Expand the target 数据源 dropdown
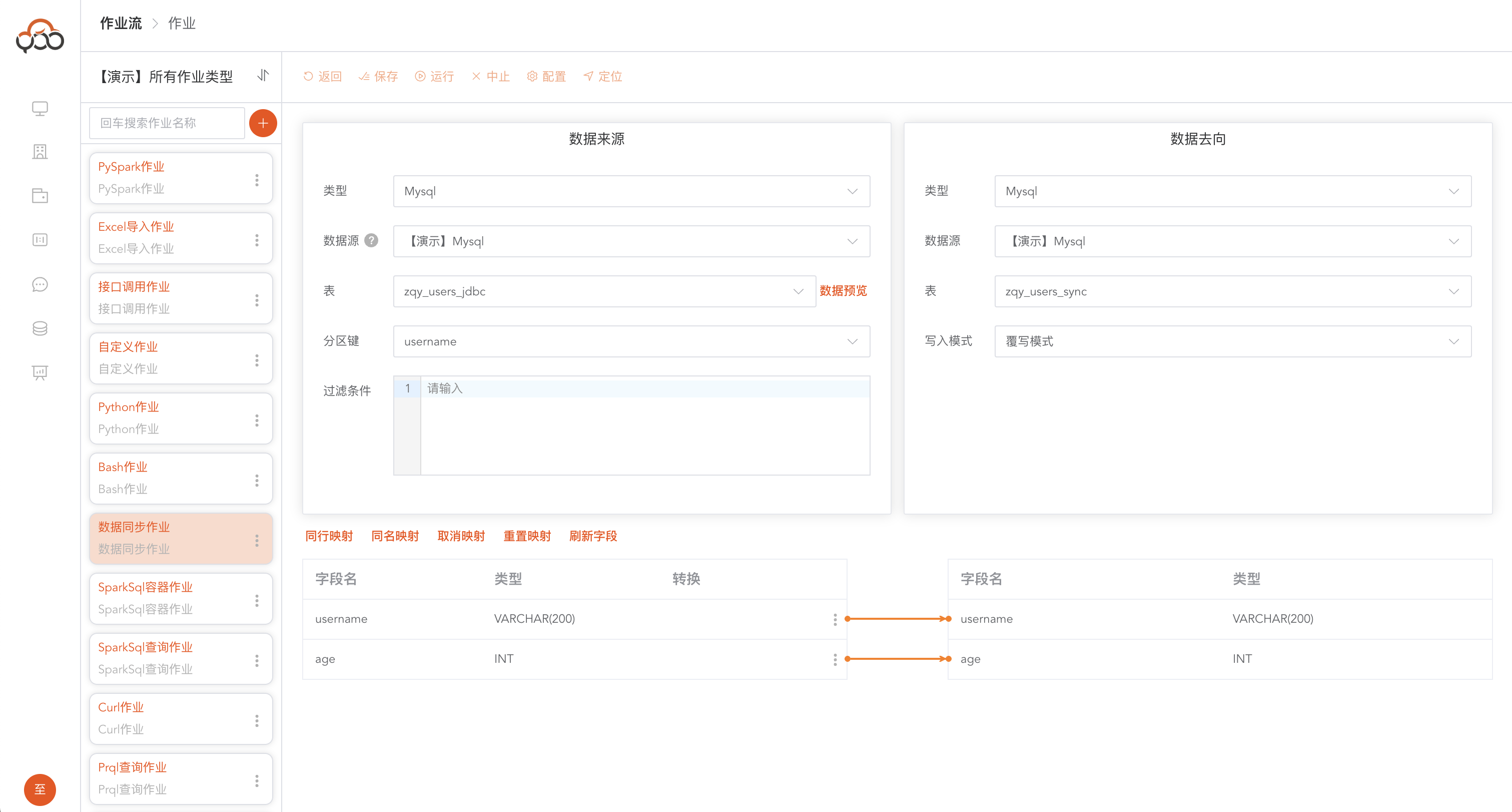The width and height of the screenshot is (1512, 812). pos(1233,241)
